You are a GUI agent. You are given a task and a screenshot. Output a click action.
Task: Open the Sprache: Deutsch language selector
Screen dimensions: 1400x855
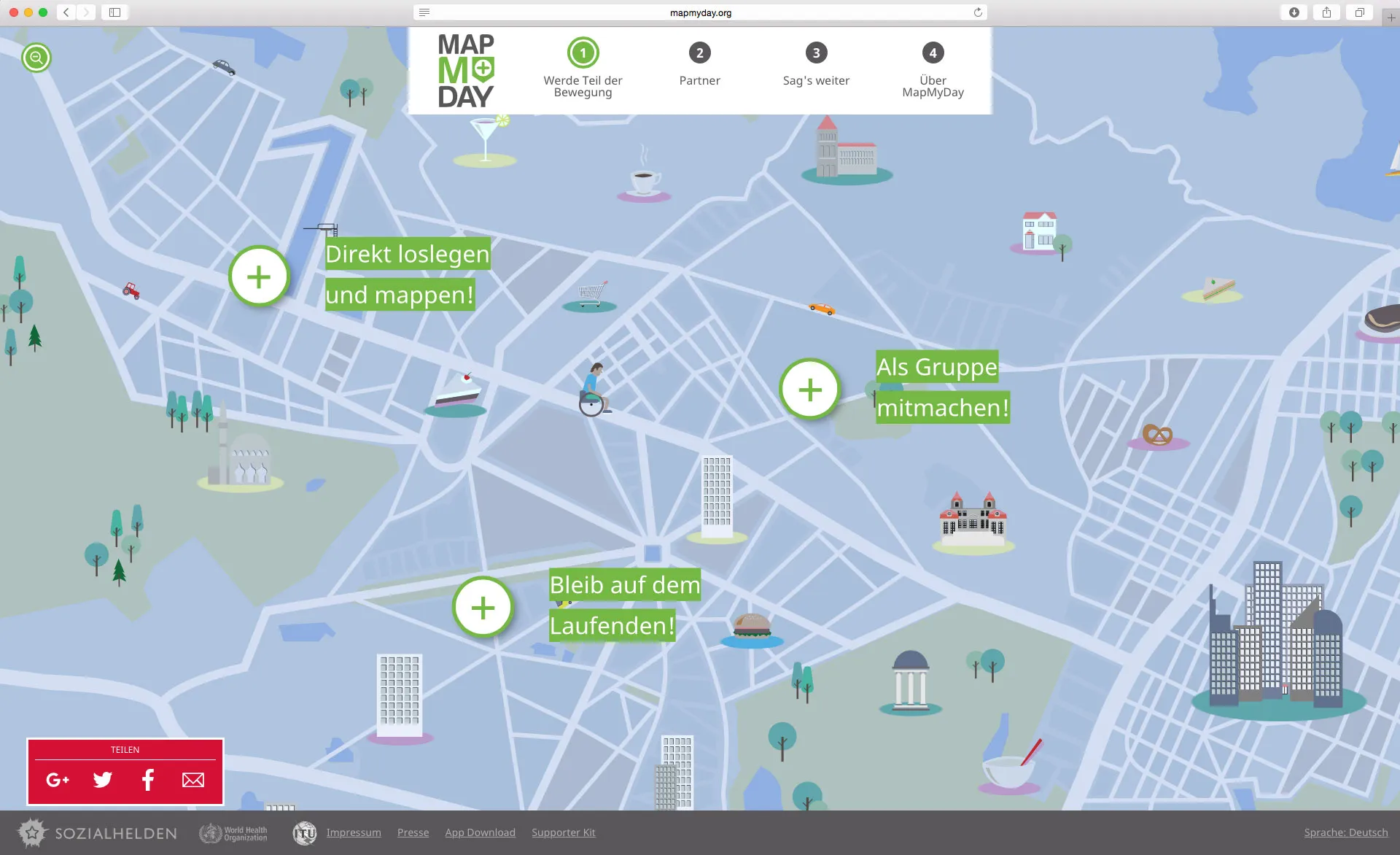pyautogui.click(x=1346, y=832)
